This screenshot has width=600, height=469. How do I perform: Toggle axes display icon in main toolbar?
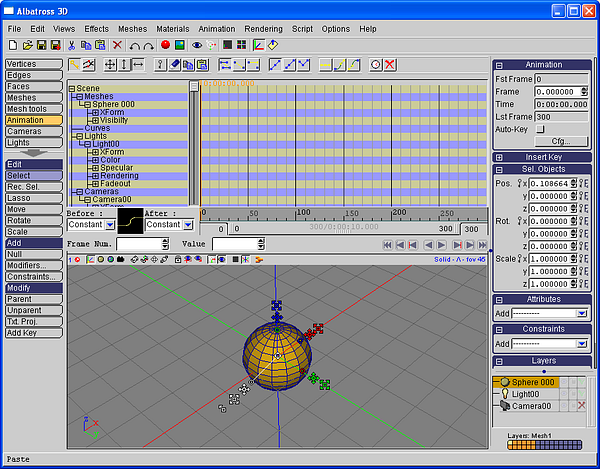259,45
